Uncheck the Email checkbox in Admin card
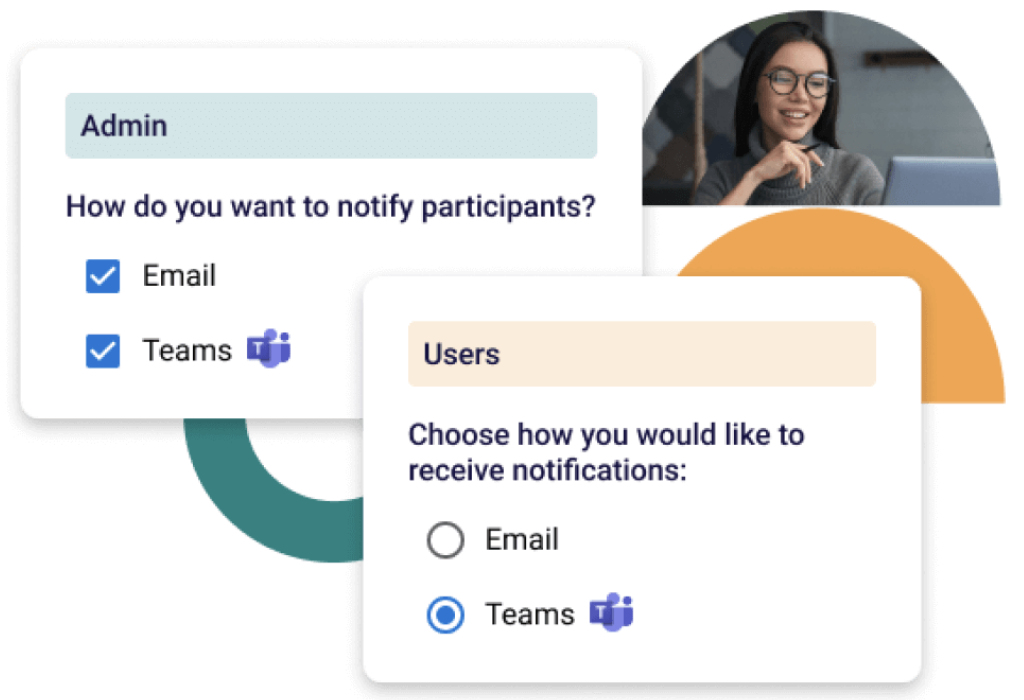Screen dimensions: 1024x700 (x=103, y=277)
